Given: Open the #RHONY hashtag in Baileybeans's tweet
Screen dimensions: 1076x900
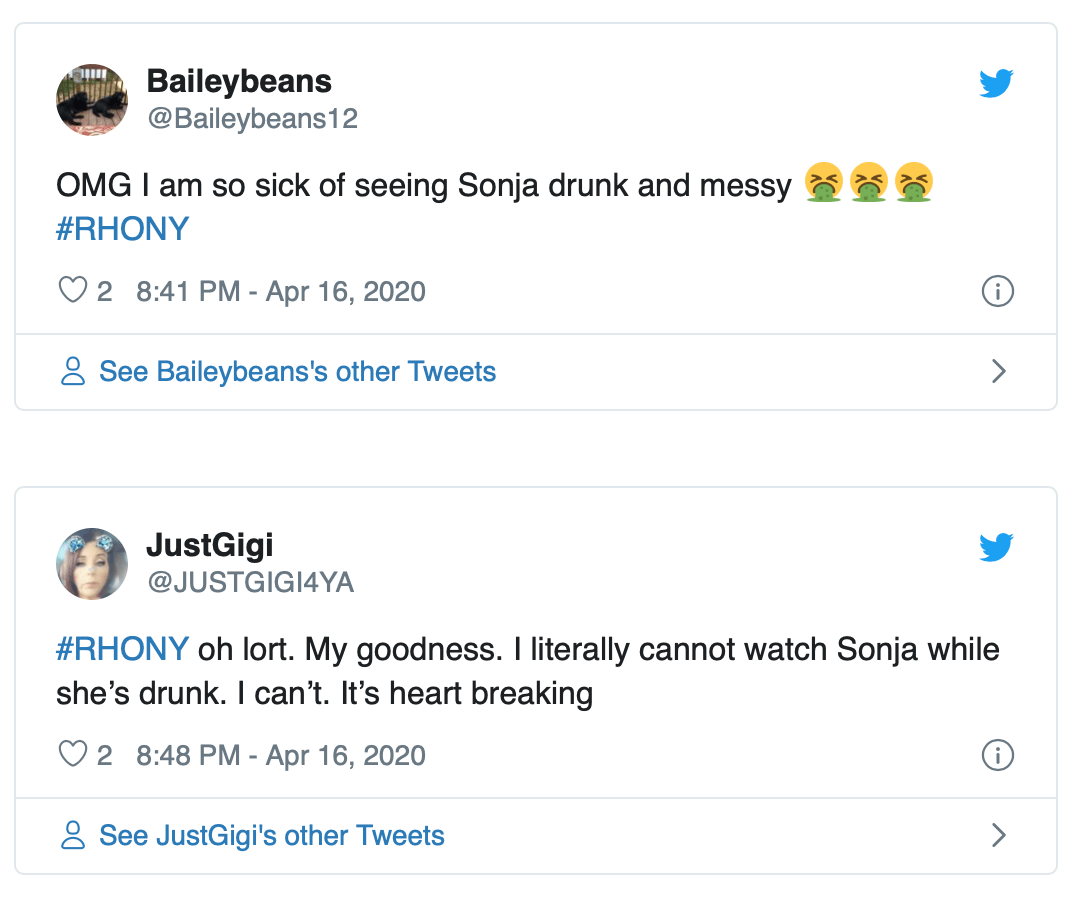Looking at the screenshot, I should [x=122, y=229].
